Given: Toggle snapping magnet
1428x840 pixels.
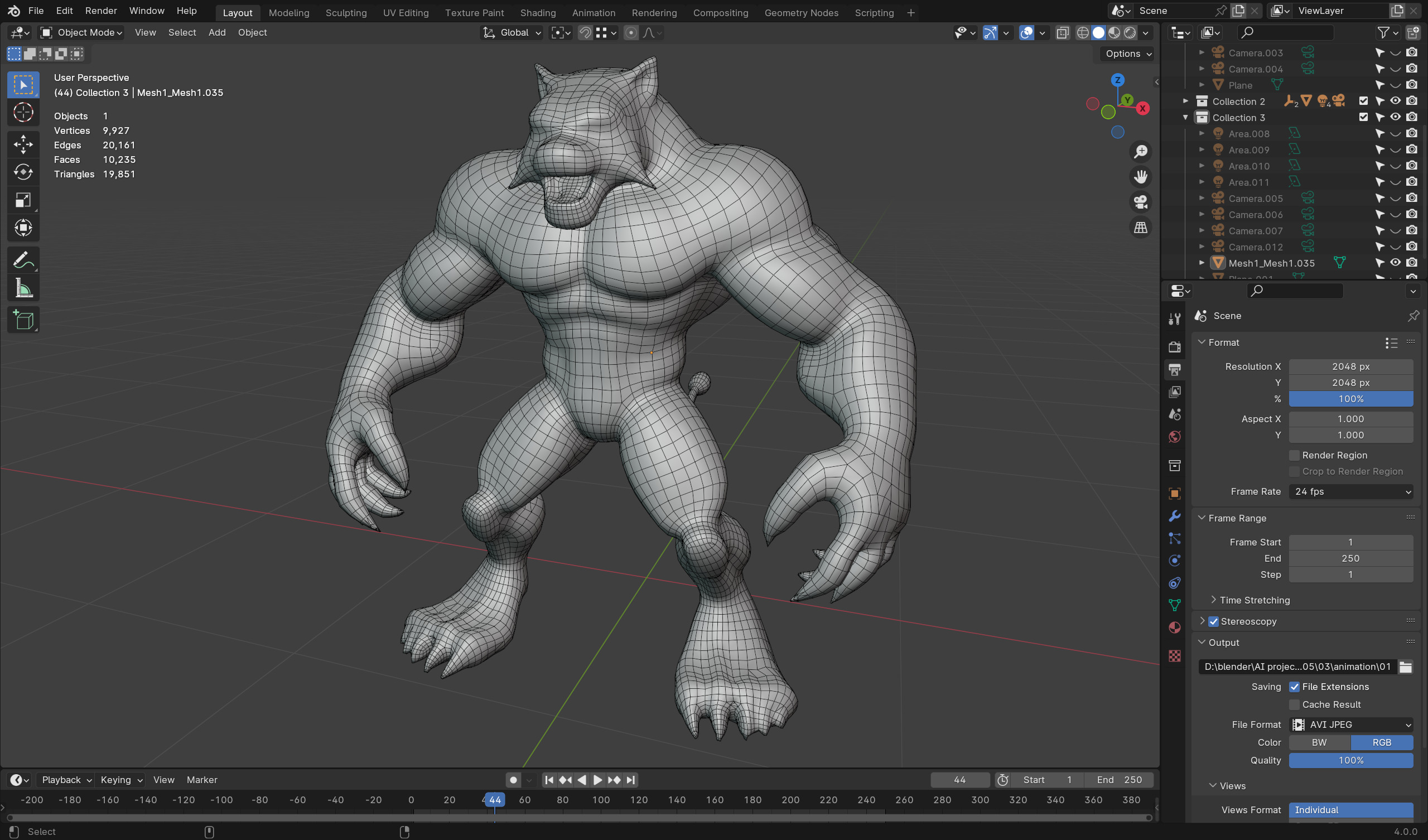Looking at the screenshot, I should pyautogui.click(x=585, y=32).
